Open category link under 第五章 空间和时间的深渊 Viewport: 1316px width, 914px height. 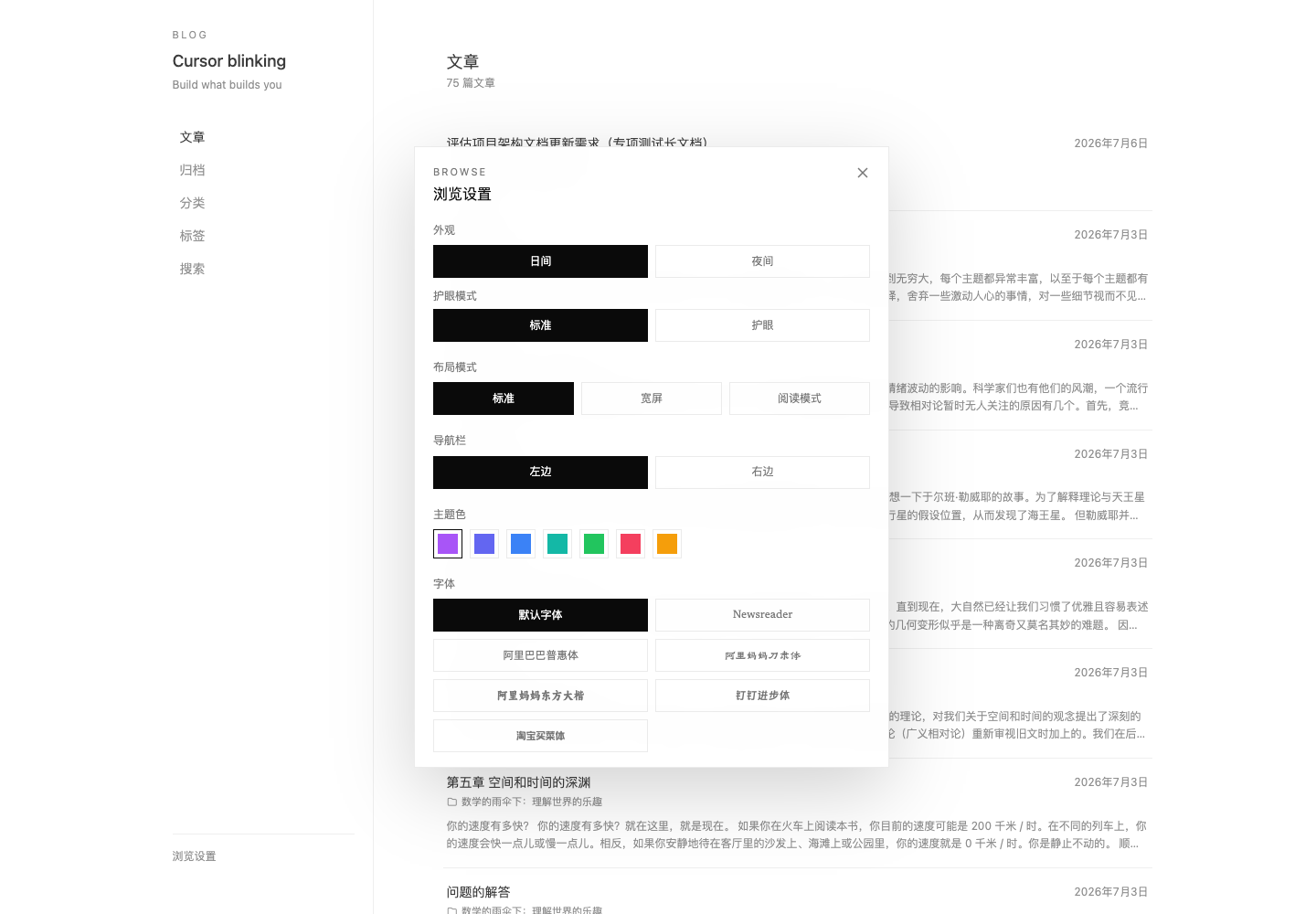(x=532, y=802)
